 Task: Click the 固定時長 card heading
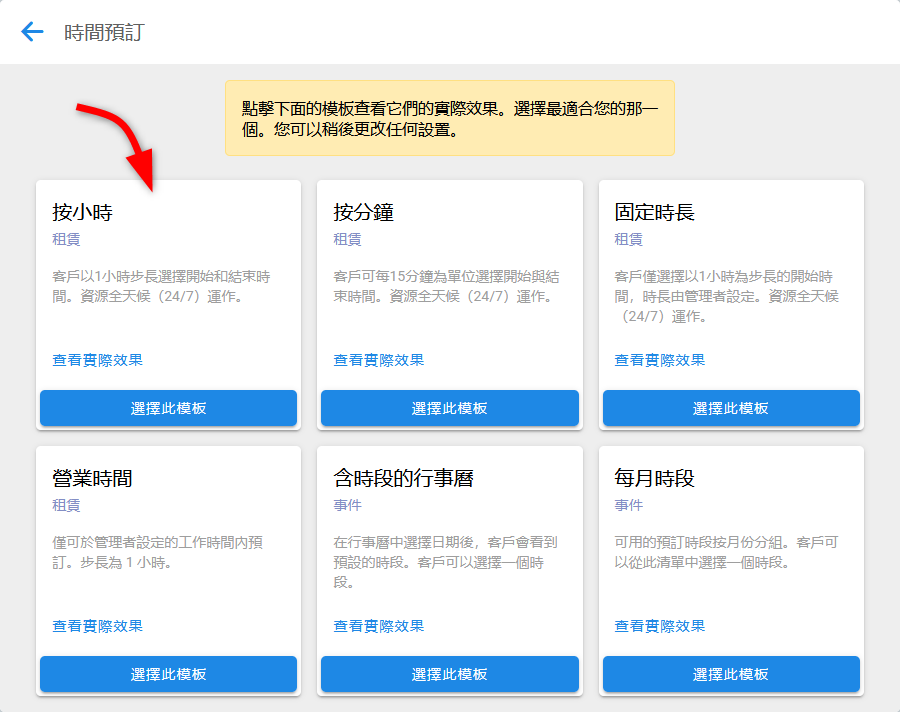pos(654,212)
